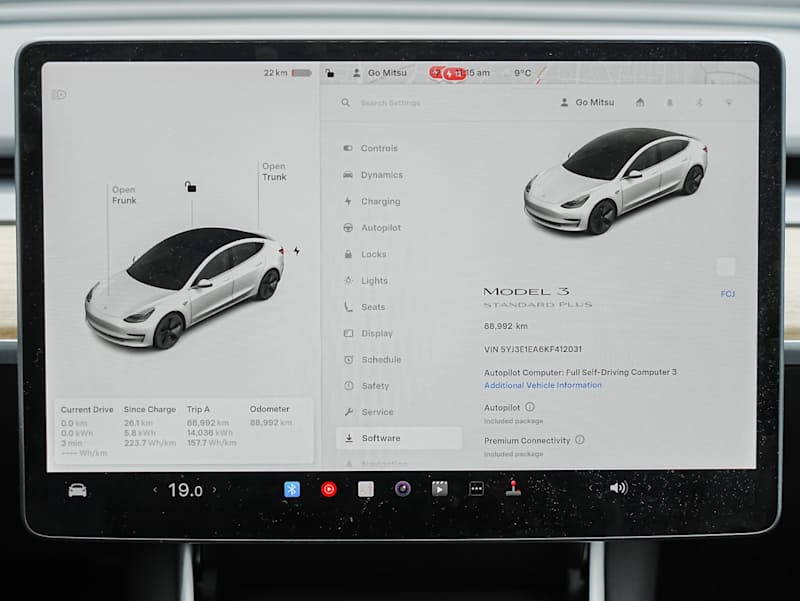The image size is (800, 601).
Task: Tap the Model 3 car image in settings
Action: coord(616,181)
